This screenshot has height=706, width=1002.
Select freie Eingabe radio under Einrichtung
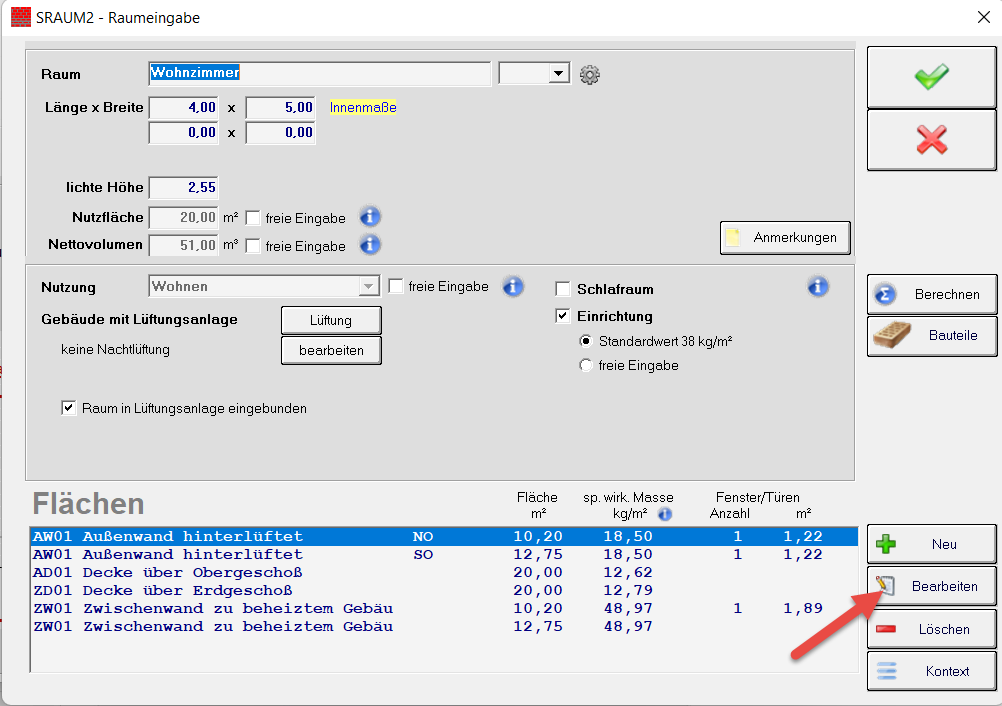[x=585, y=365]
